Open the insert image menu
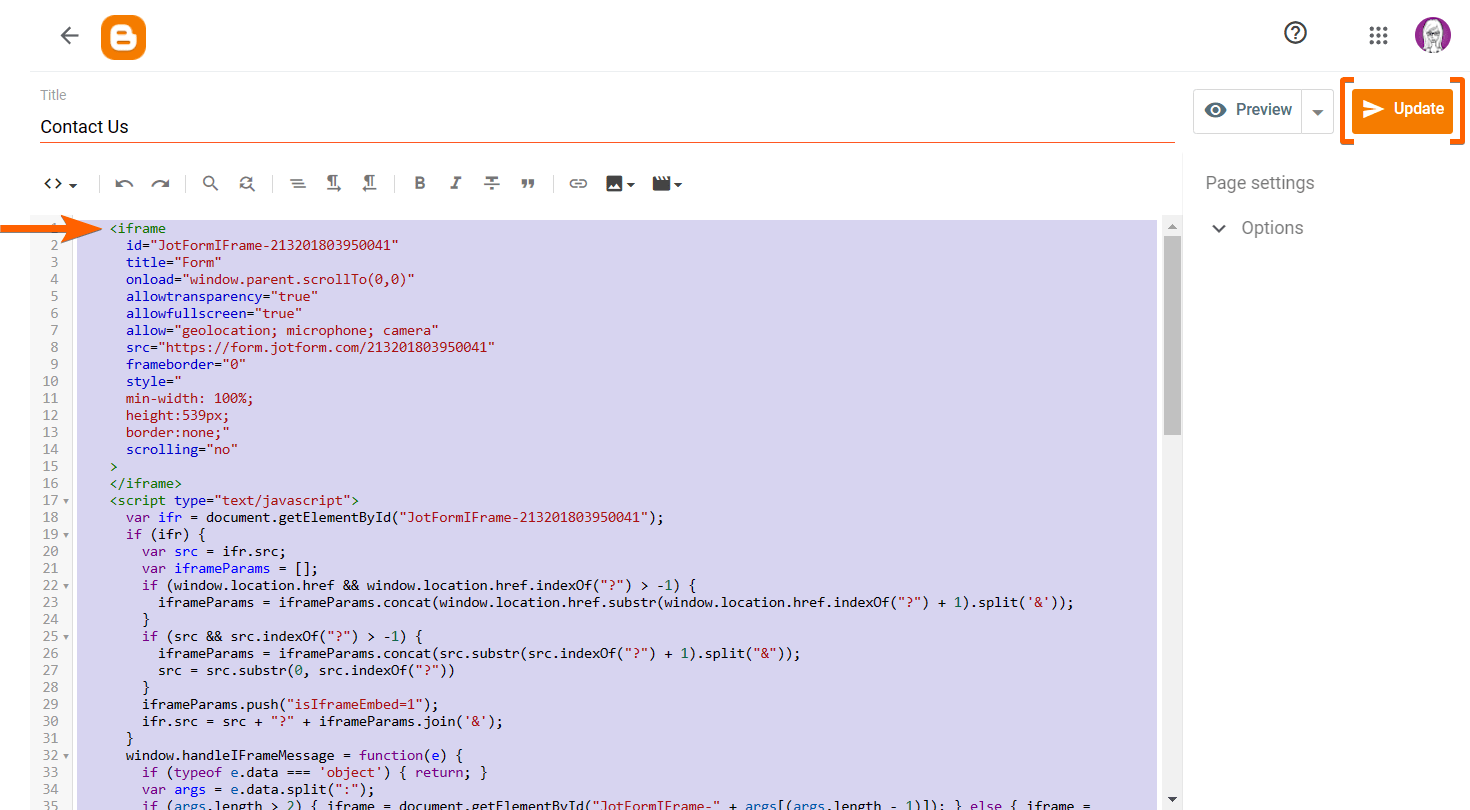 620,184
